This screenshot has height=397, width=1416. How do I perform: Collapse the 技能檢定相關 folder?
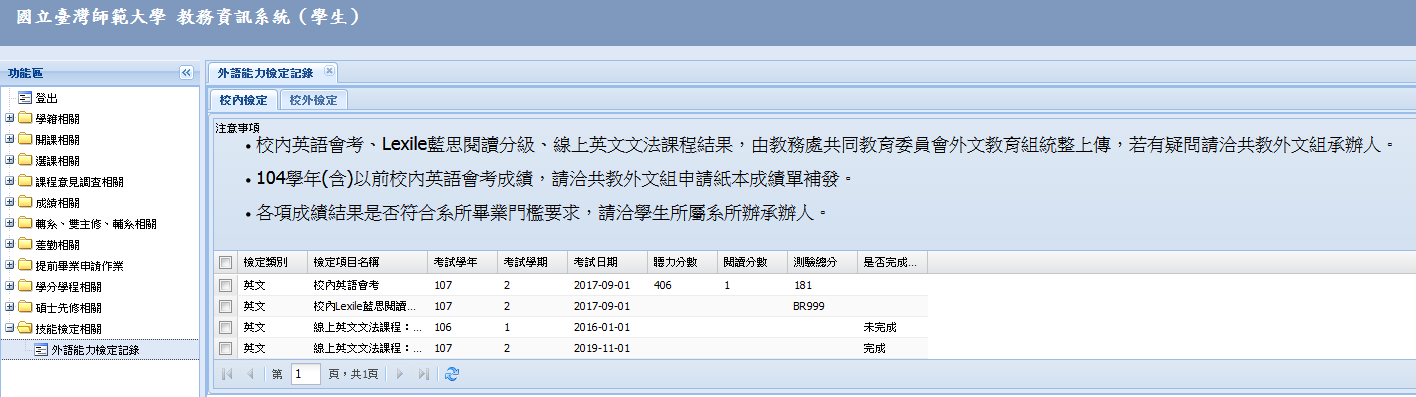[9, 329]
